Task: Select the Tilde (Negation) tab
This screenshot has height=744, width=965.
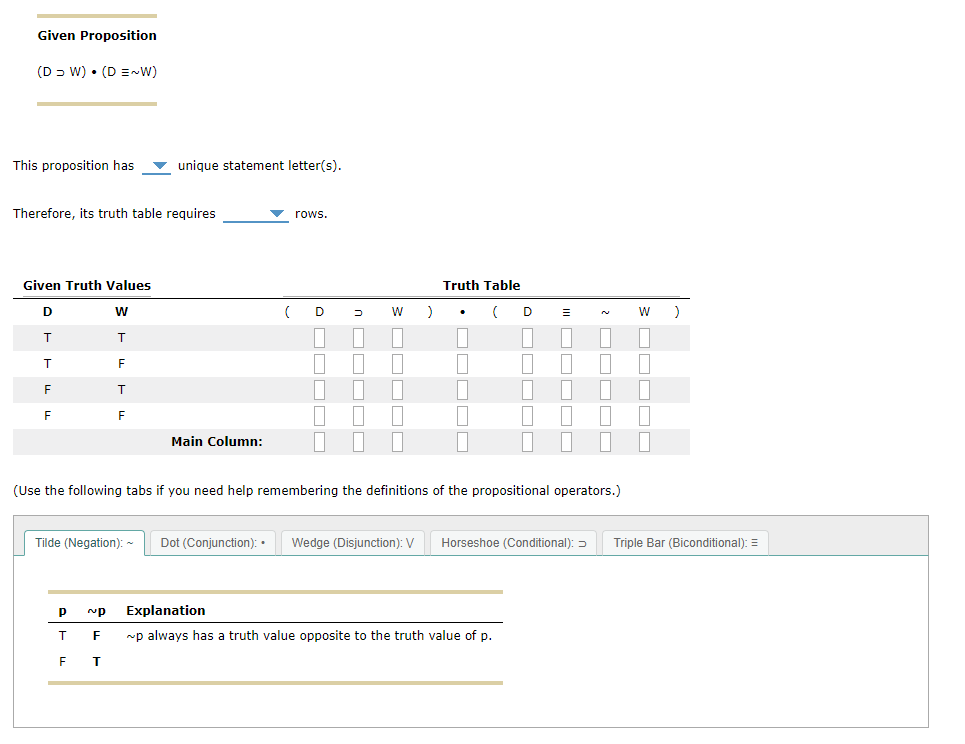Action: (x=84, y=542)
